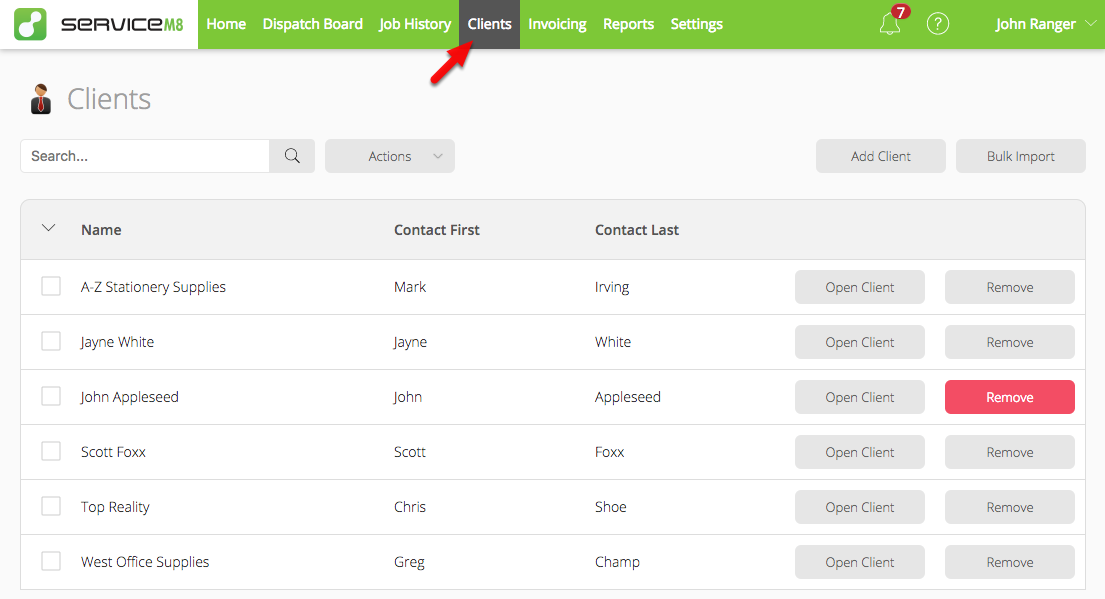Switch to the Dispatch Board tab
Viewport: 1105px width, 599px height.
click(312, 23)
